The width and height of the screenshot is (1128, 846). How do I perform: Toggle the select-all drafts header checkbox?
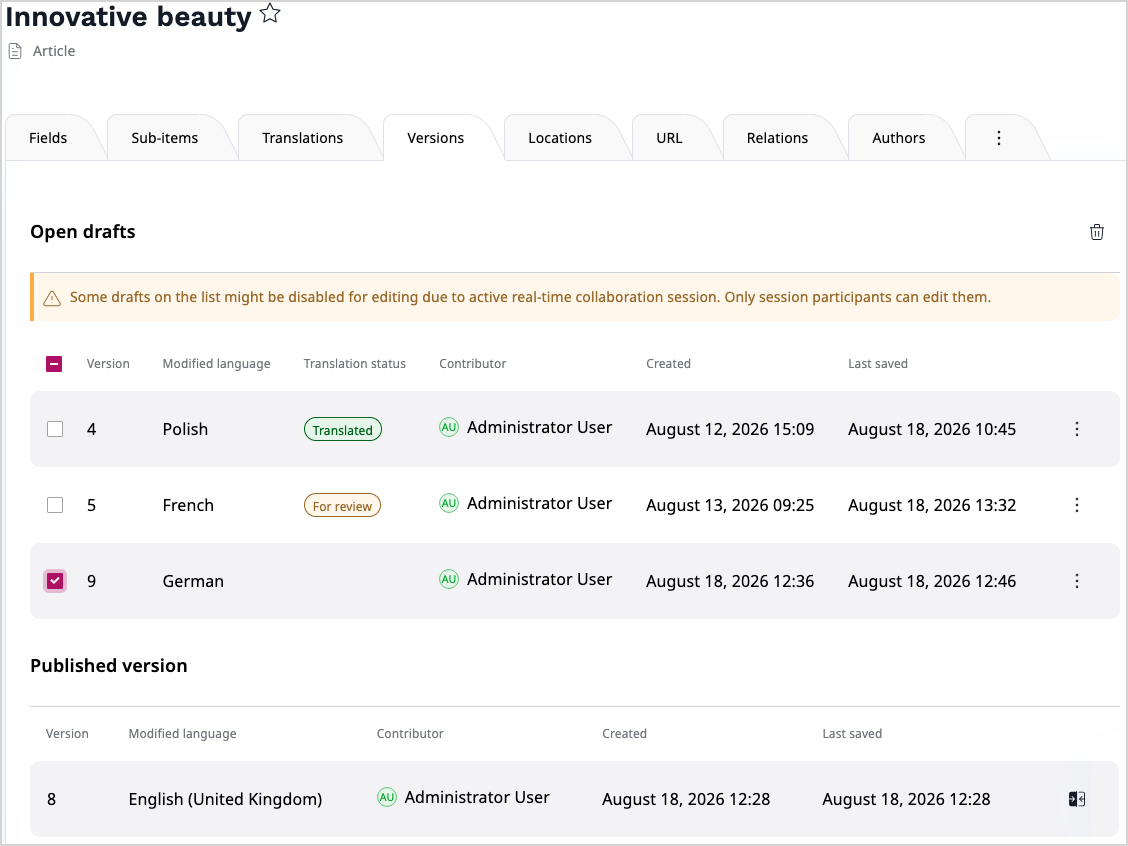tap(54, 364)
